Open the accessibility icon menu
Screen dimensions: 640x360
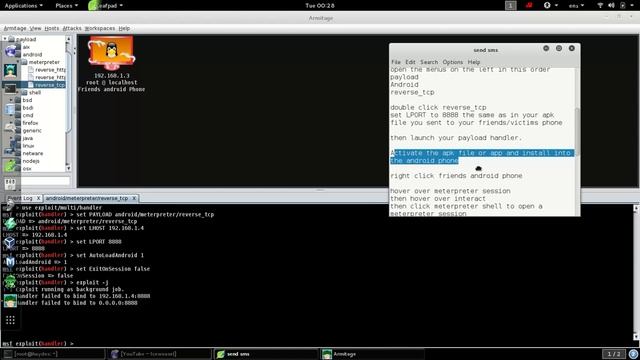pyautogui.click(x=550, y=5)
